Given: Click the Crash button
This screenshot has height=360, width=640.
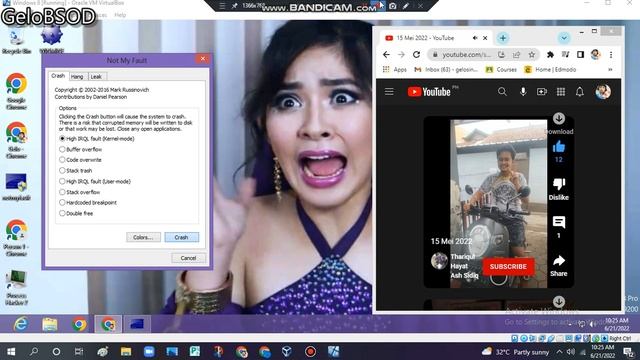Looking at the screenshot, I should coord(182,237).
